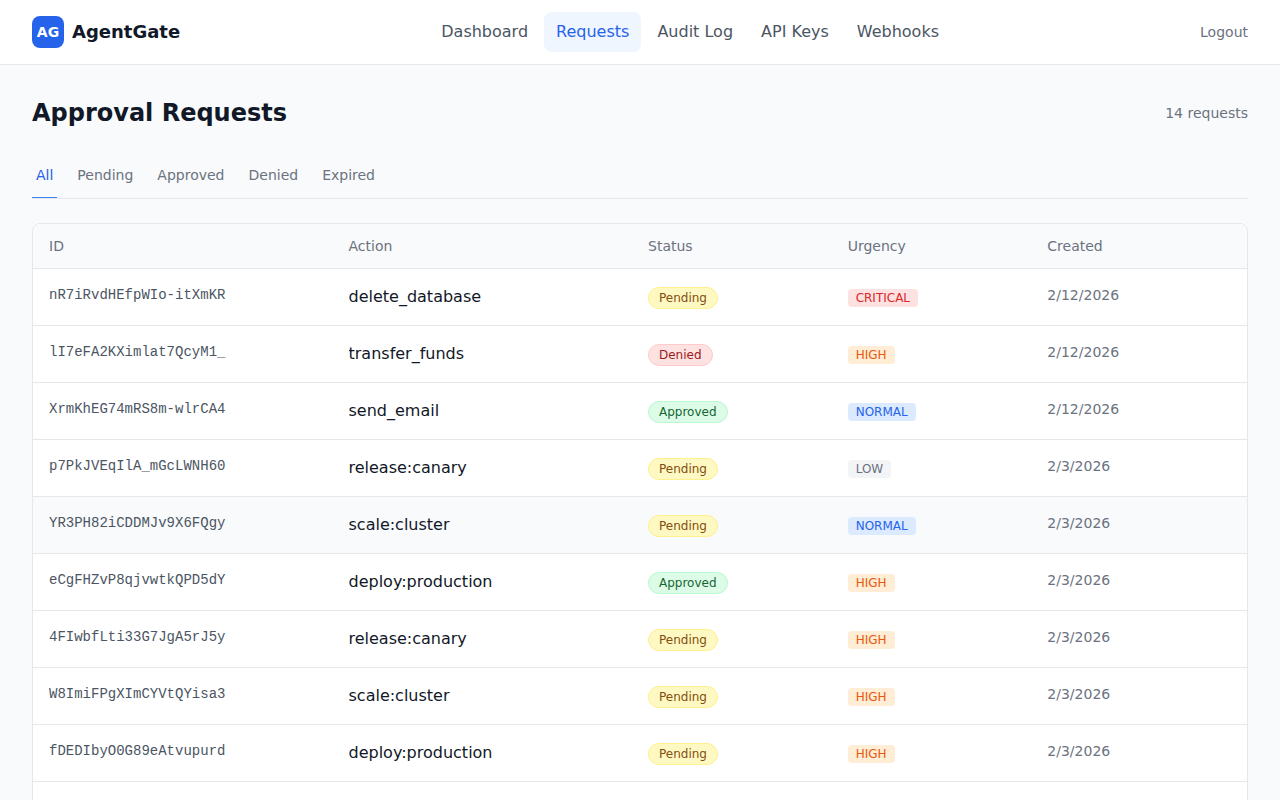Image resolution: width=1280 pixels, height=800 pixels.
Task: Open the Webhooks section
Action: pyautogui.click(x=898, y=32)
